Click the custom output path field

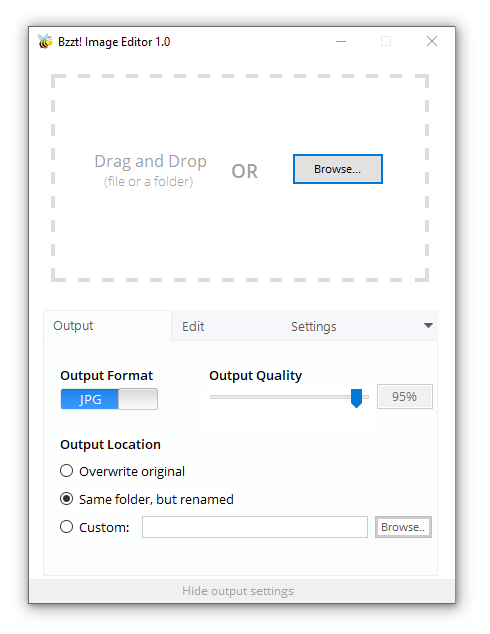coord(255,527)
